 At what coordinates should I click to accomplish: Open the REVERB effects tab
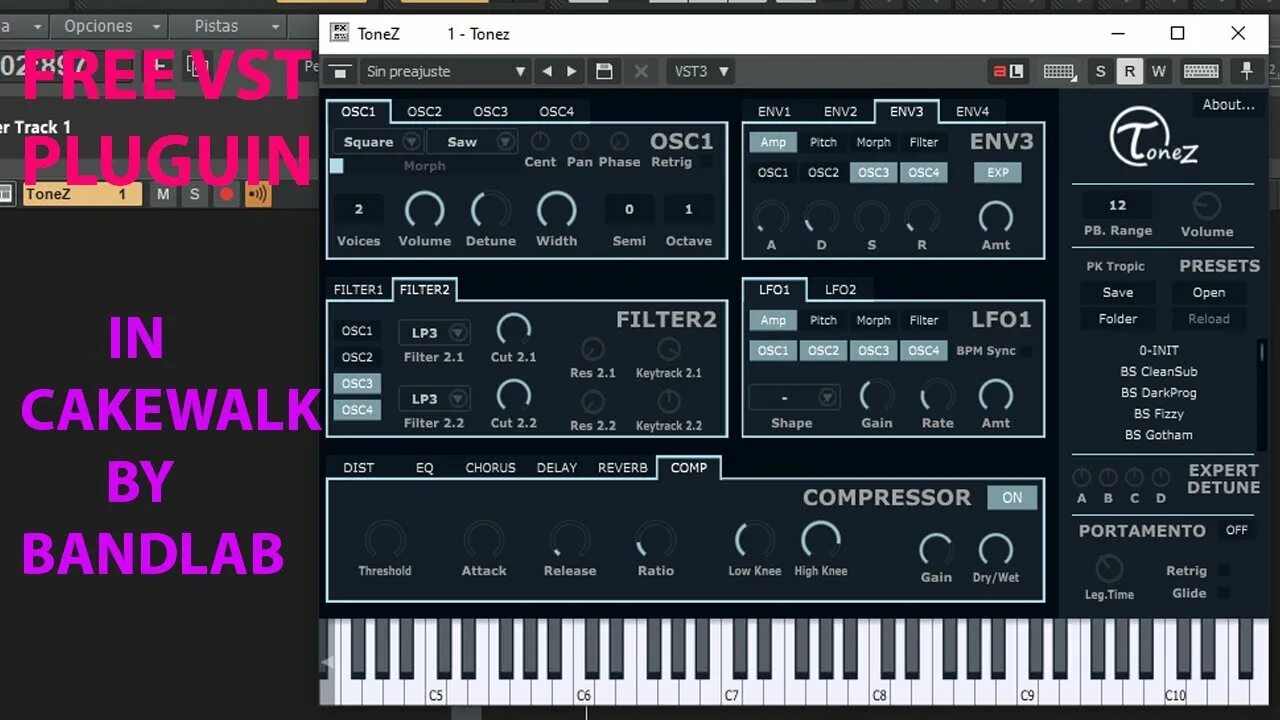[x=622, y=468]
